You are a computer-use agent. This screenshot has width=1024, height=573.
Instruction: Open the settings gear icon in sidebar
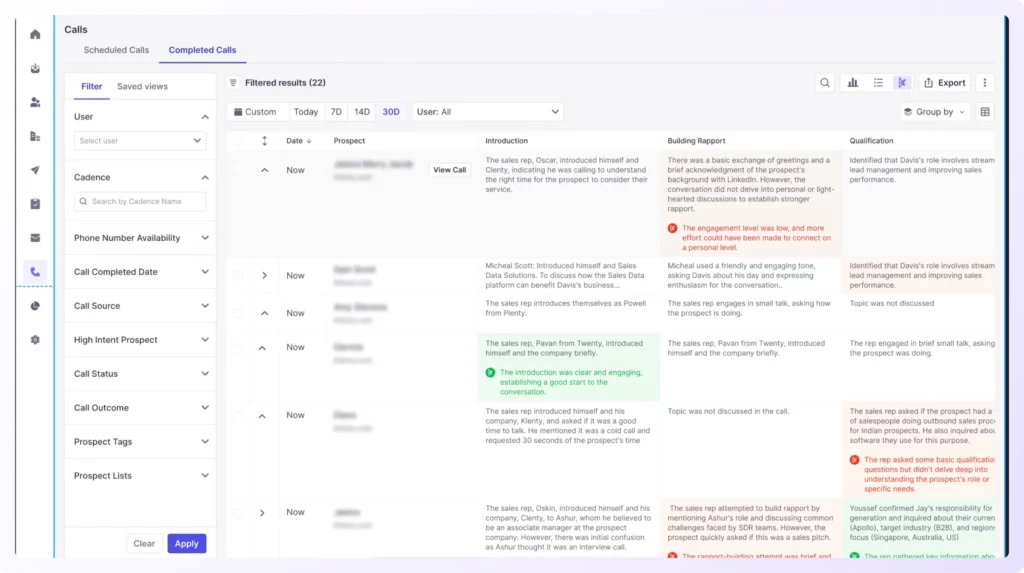[x=35, y=340]
